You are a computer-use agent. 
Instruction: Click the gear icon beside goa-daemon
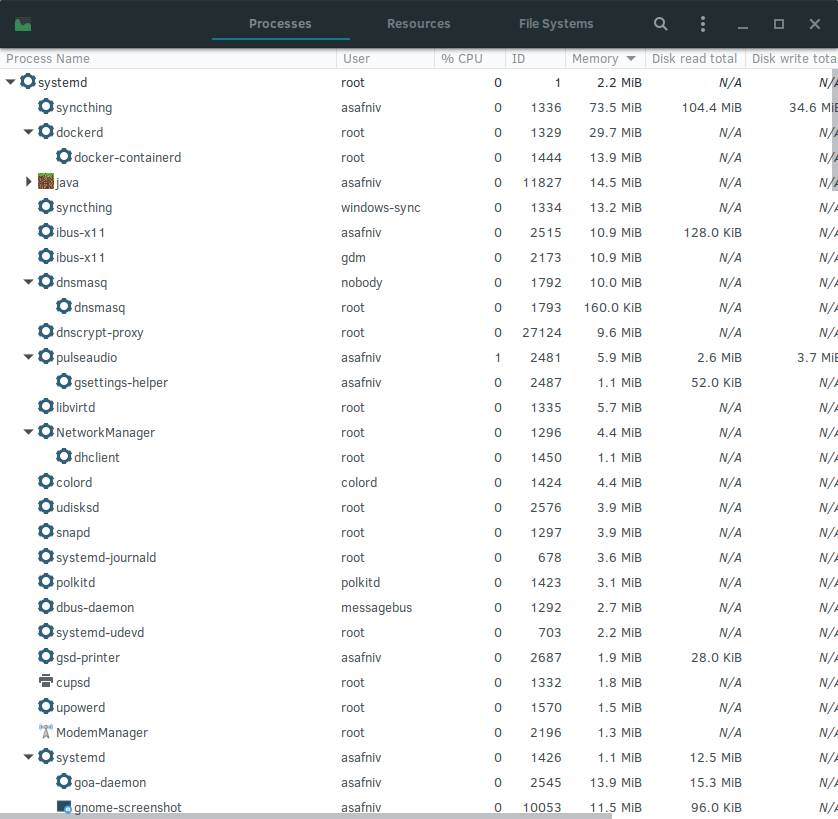point(64,782)
